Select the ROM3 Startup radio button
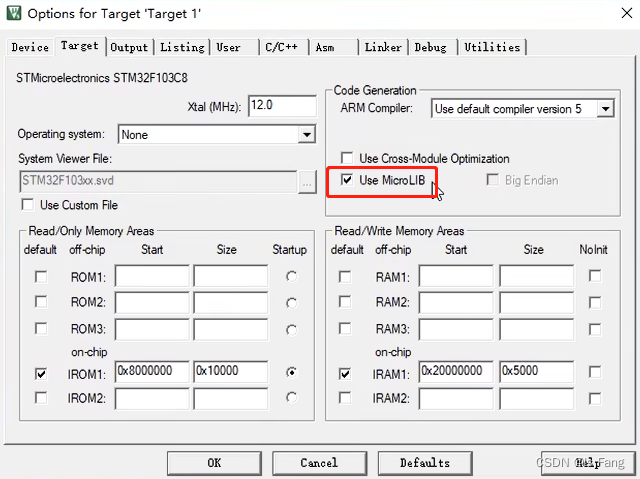 (x=291, y=330)
